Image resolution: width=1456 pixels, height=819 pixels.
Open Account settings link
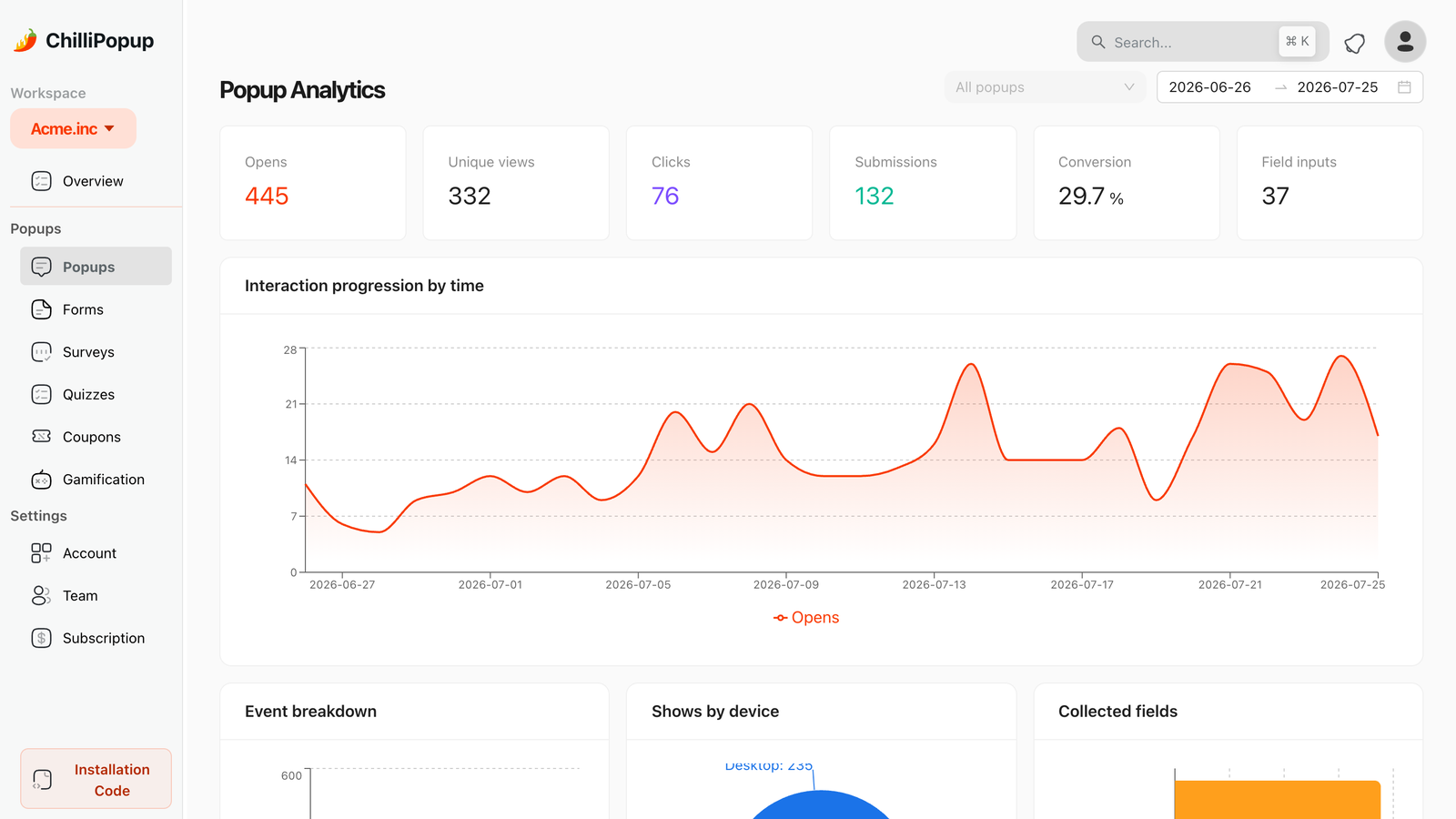(96, 553)
